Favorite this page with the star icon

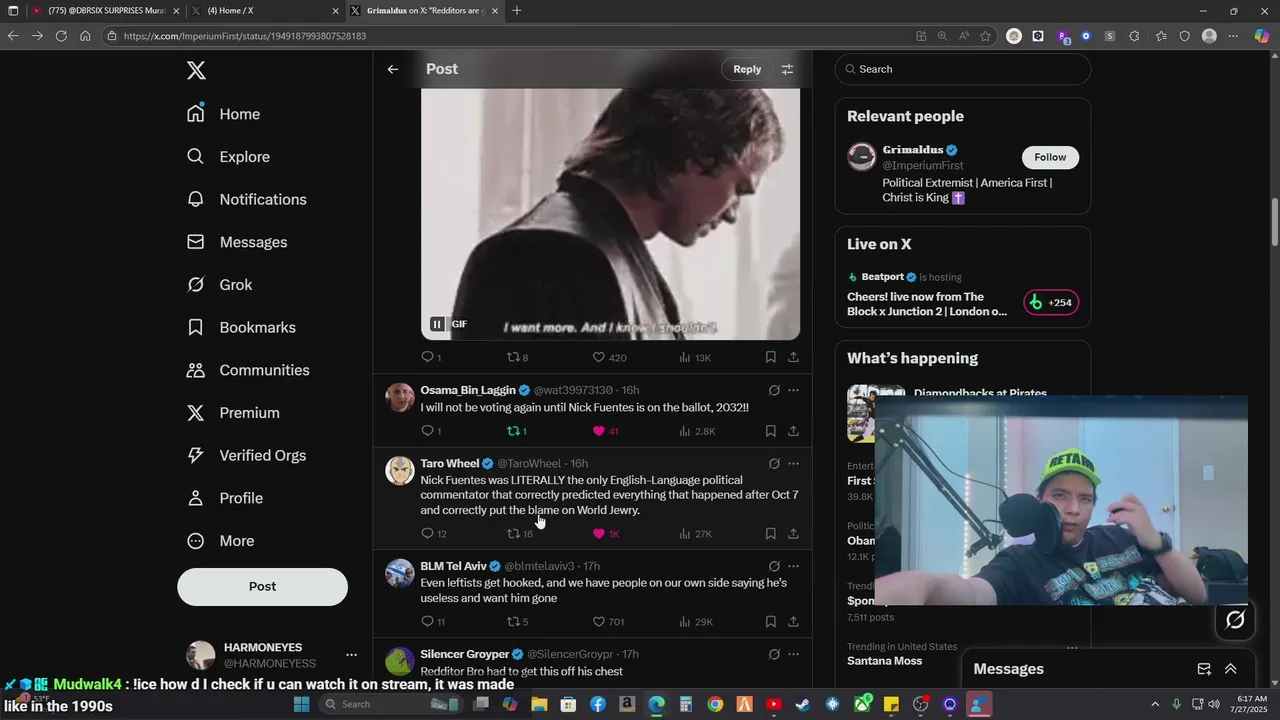[x=985, y=36]
